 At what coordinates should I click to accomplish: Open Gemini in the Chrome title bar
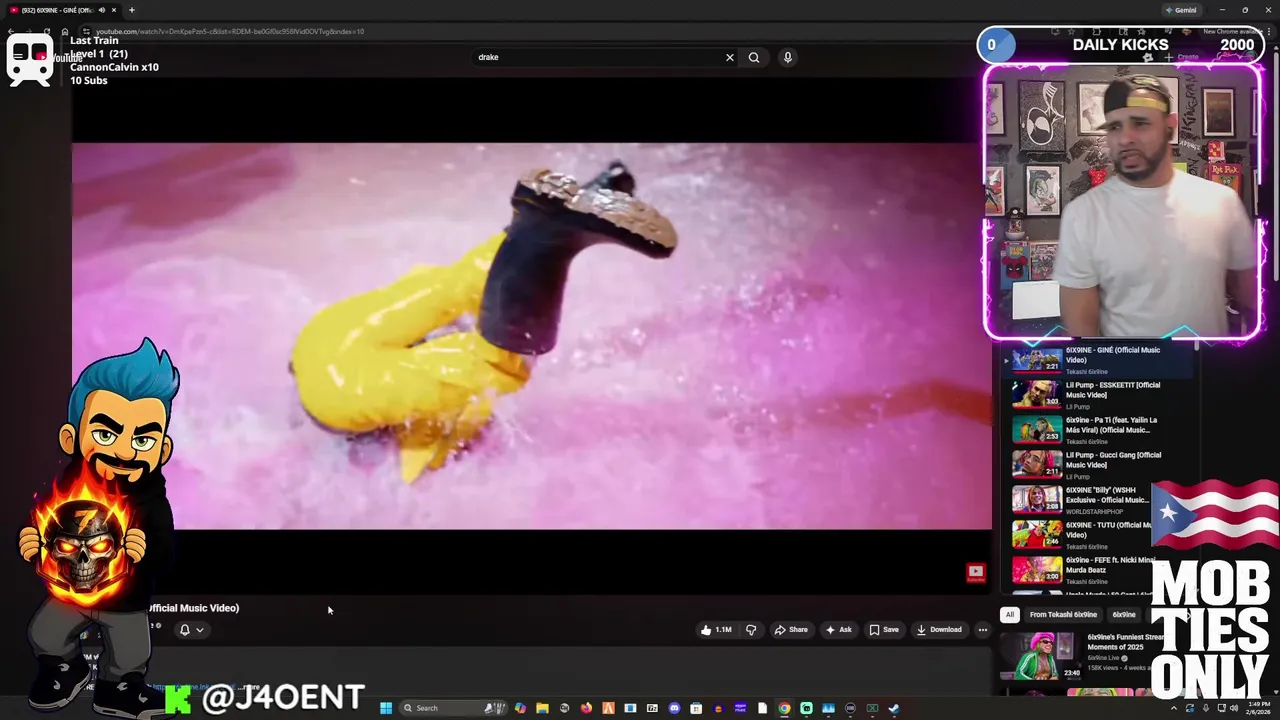(x=1181, y=10)
